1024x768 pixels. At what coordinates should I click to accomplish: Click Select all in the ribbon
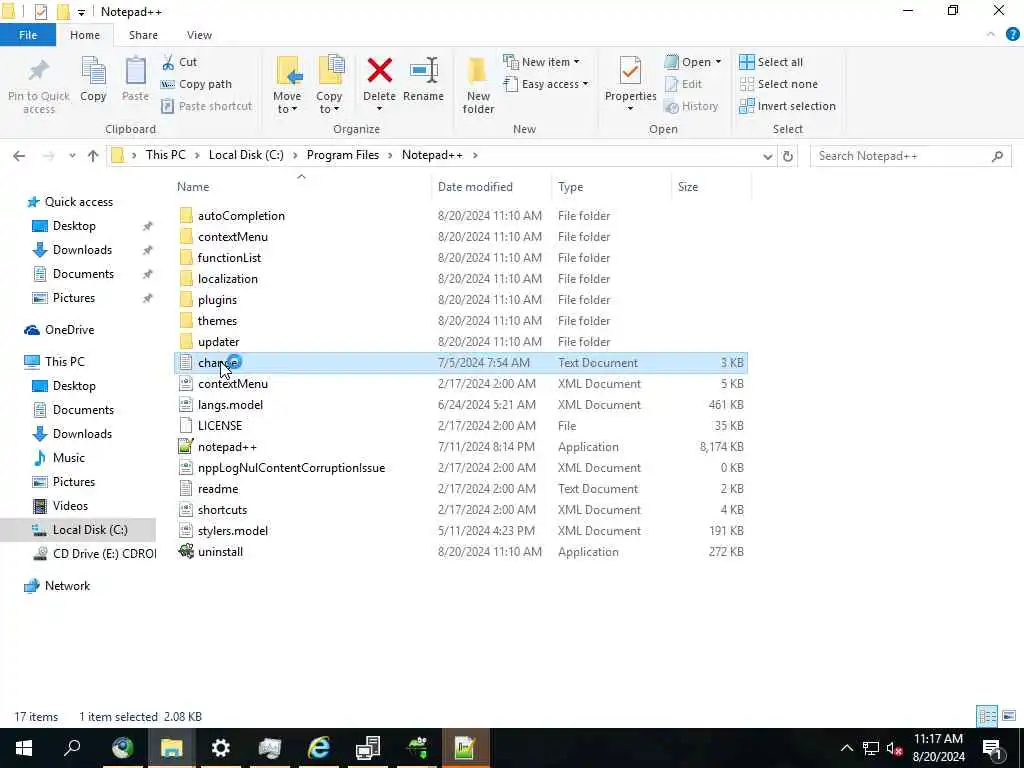[771, 62]
